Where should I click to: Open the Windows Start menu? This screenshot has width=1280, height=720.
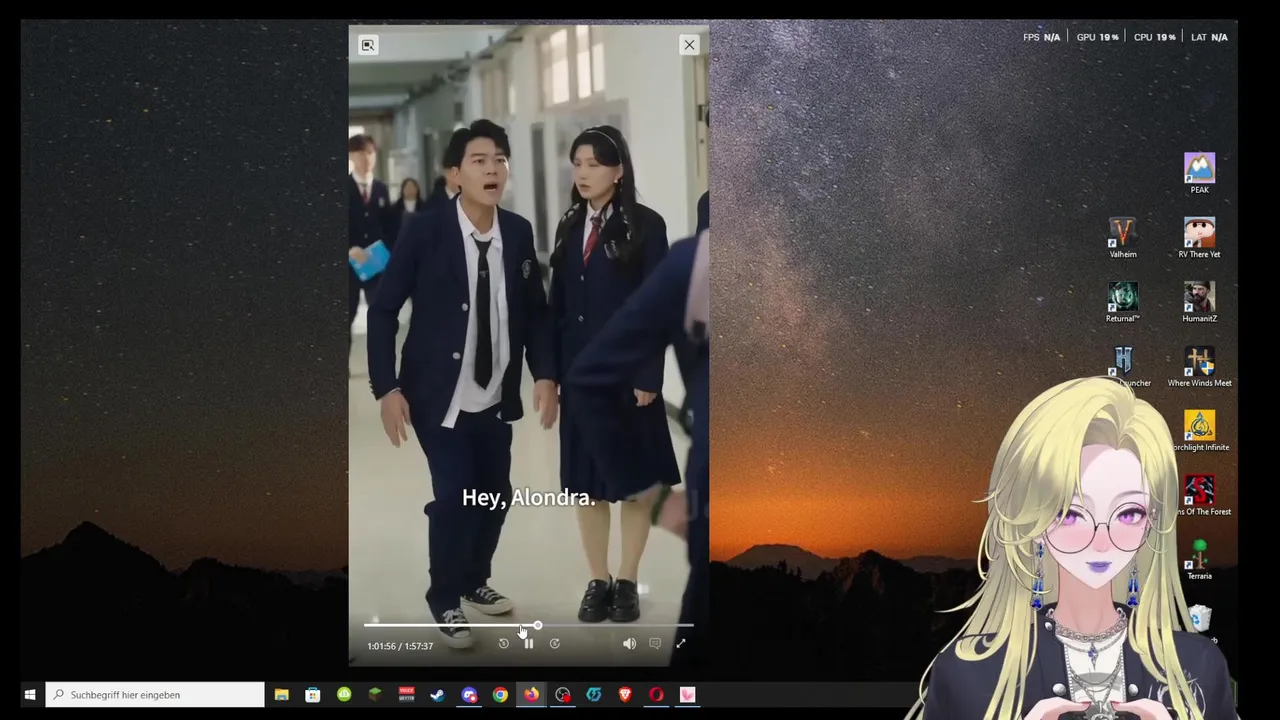(30, 695)
